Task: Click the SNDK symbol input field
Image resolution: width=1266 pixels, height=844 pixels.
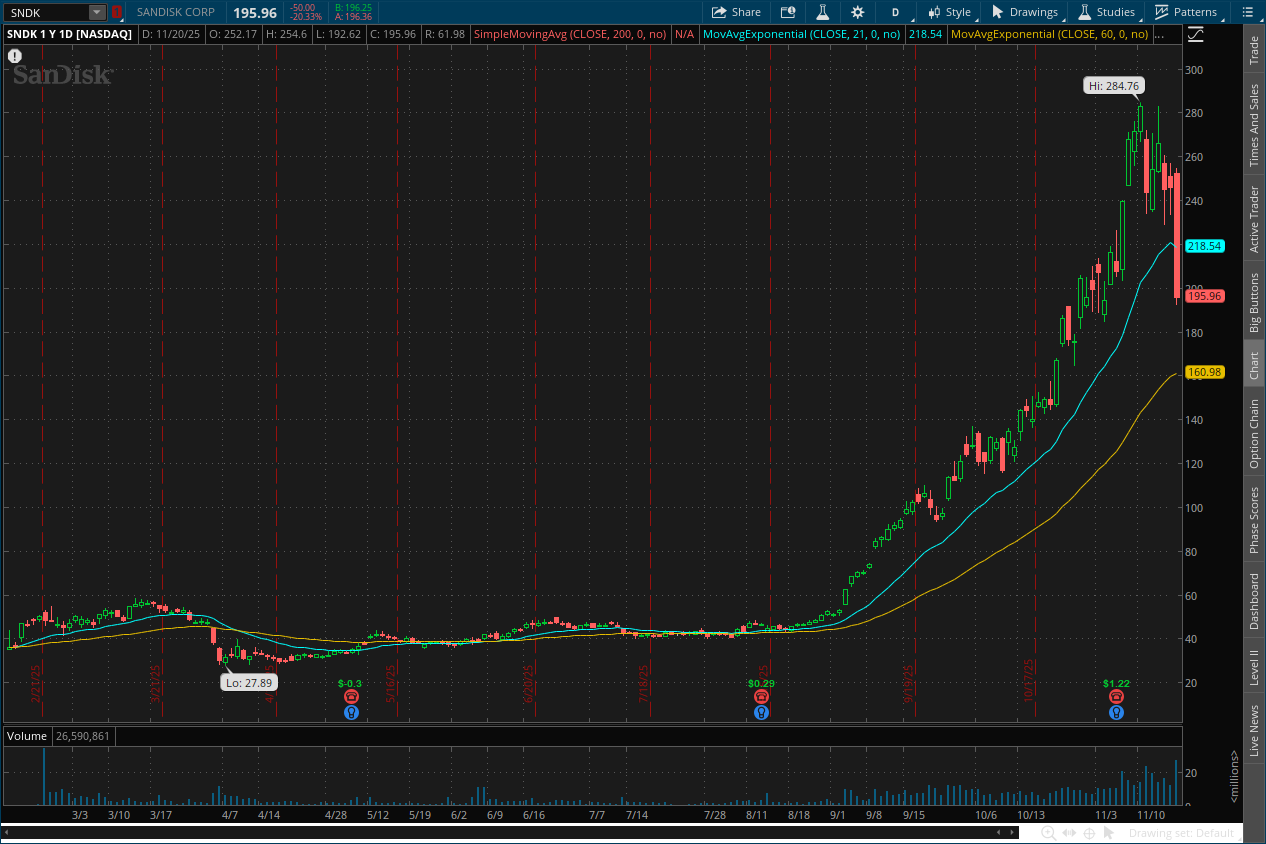Action: (x=48, y=12)
